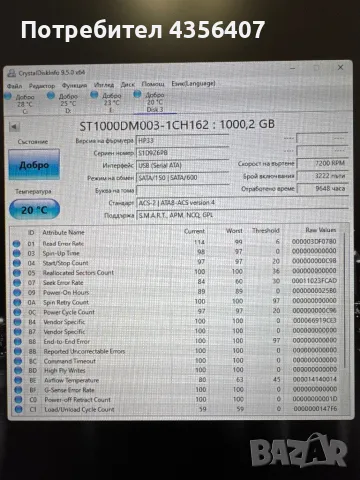Image resolution: width=360 pixels, height=480 pixels.
Task: Click the Raw Values column header
Action: click(321, 230)
